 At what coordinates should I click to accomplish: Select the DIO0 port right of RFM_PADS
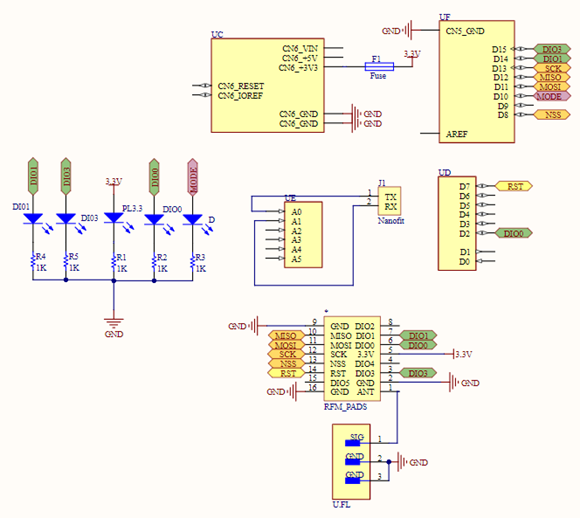click(x=418, y=345)
